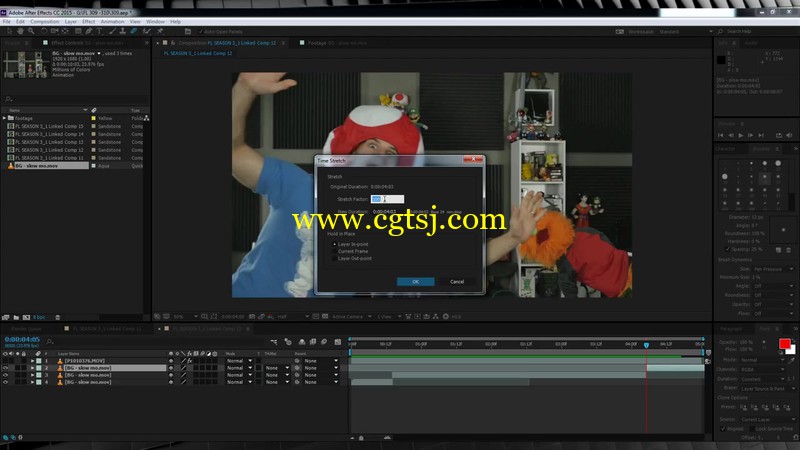Select the Puppet Pin tool
800x450 pixels.
[x=160, y=31]
